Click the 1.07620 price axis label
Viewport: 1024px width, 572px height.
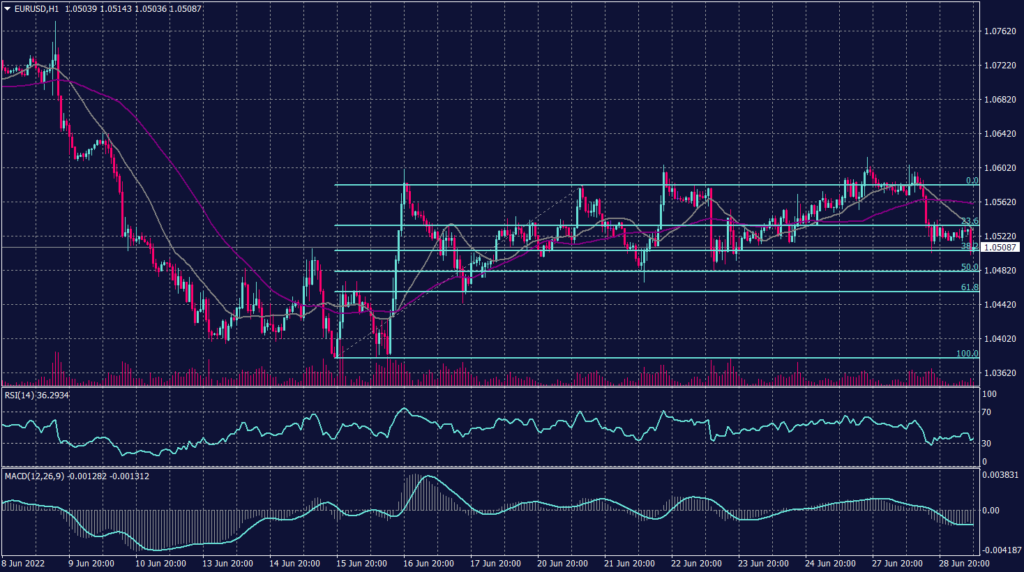(x=1000, y=31)
